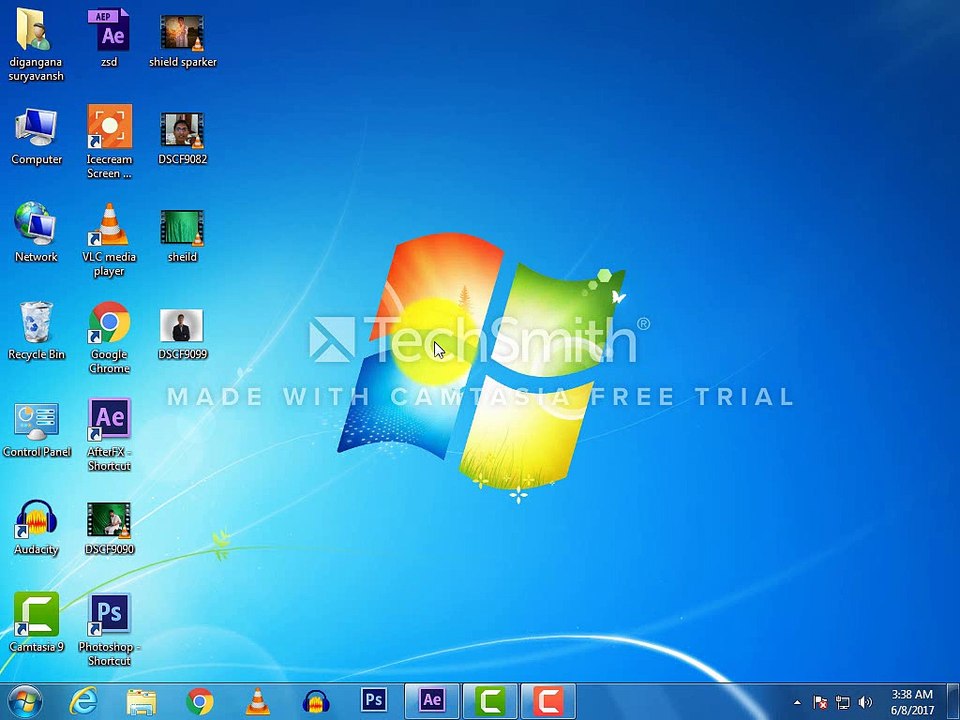Click Show desktop strip at taskbar end
The height and width of the screenshot is (720, 960).
(x=954, y=702)
